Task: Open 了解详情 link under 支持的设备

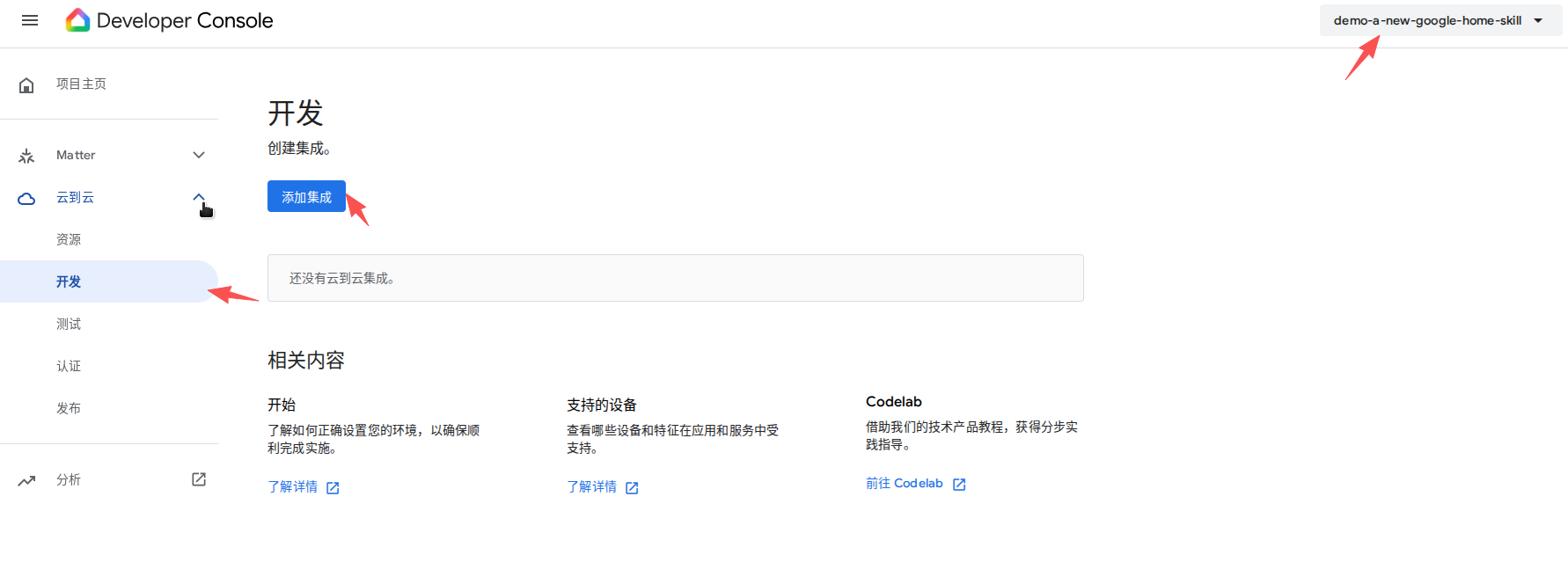Action: click(591, 486)
